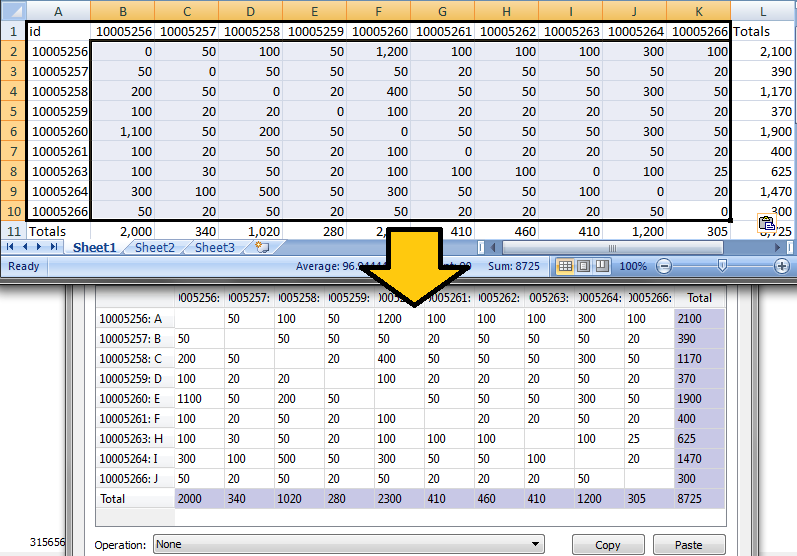
Task: Go to previous sheet using tab arrow
Action: 25,247
